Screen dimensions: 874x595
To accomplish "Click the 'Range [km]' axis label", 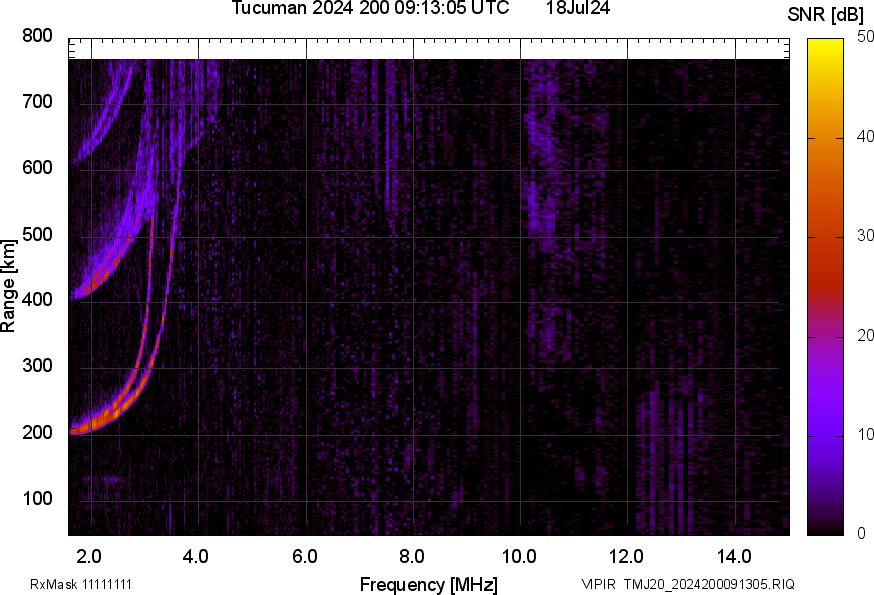I will coord(8,286).
